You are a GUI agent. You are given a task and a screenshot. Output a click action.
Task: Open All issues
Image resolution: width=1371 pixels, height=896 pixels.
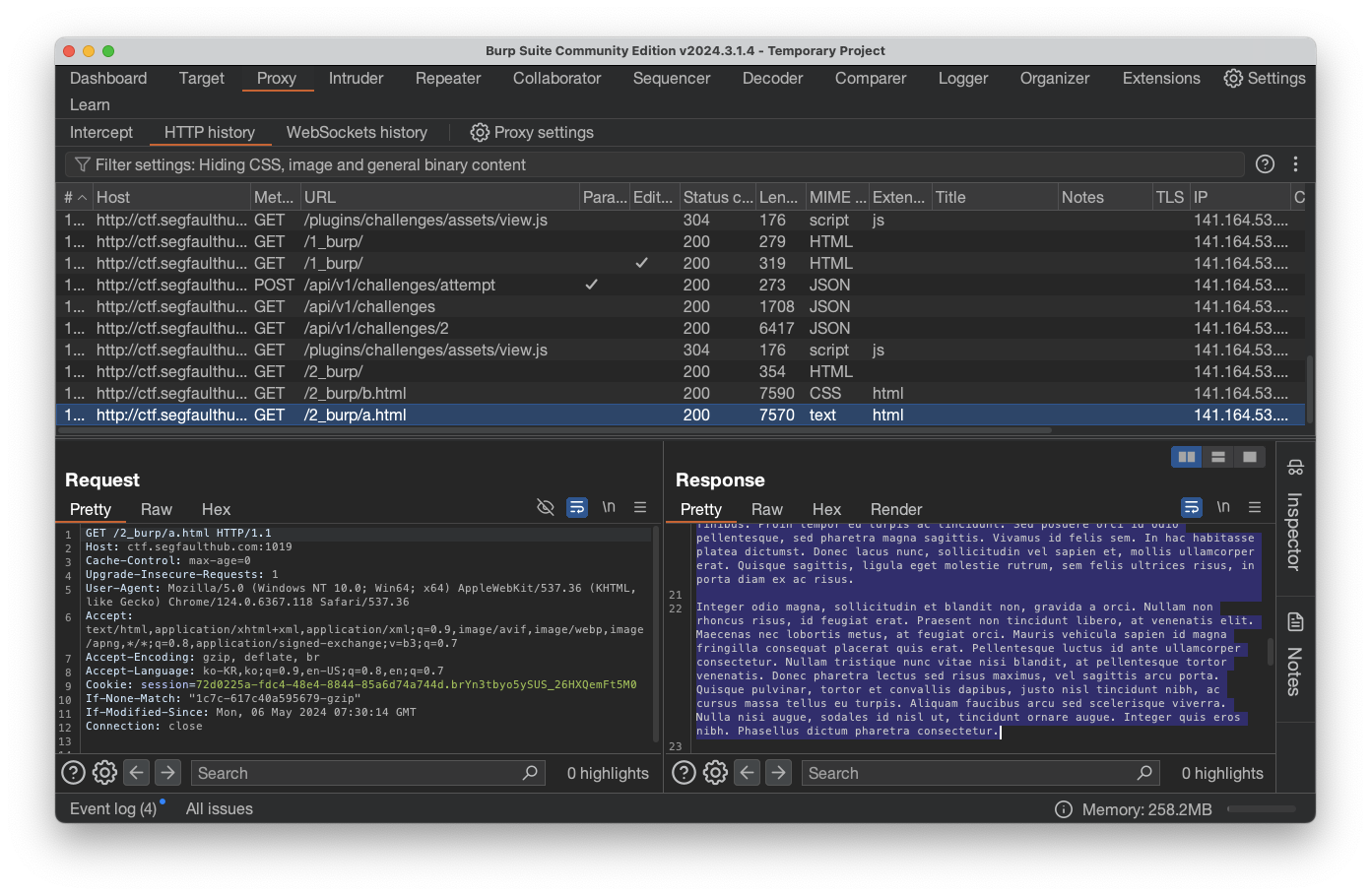click(220, 808)
